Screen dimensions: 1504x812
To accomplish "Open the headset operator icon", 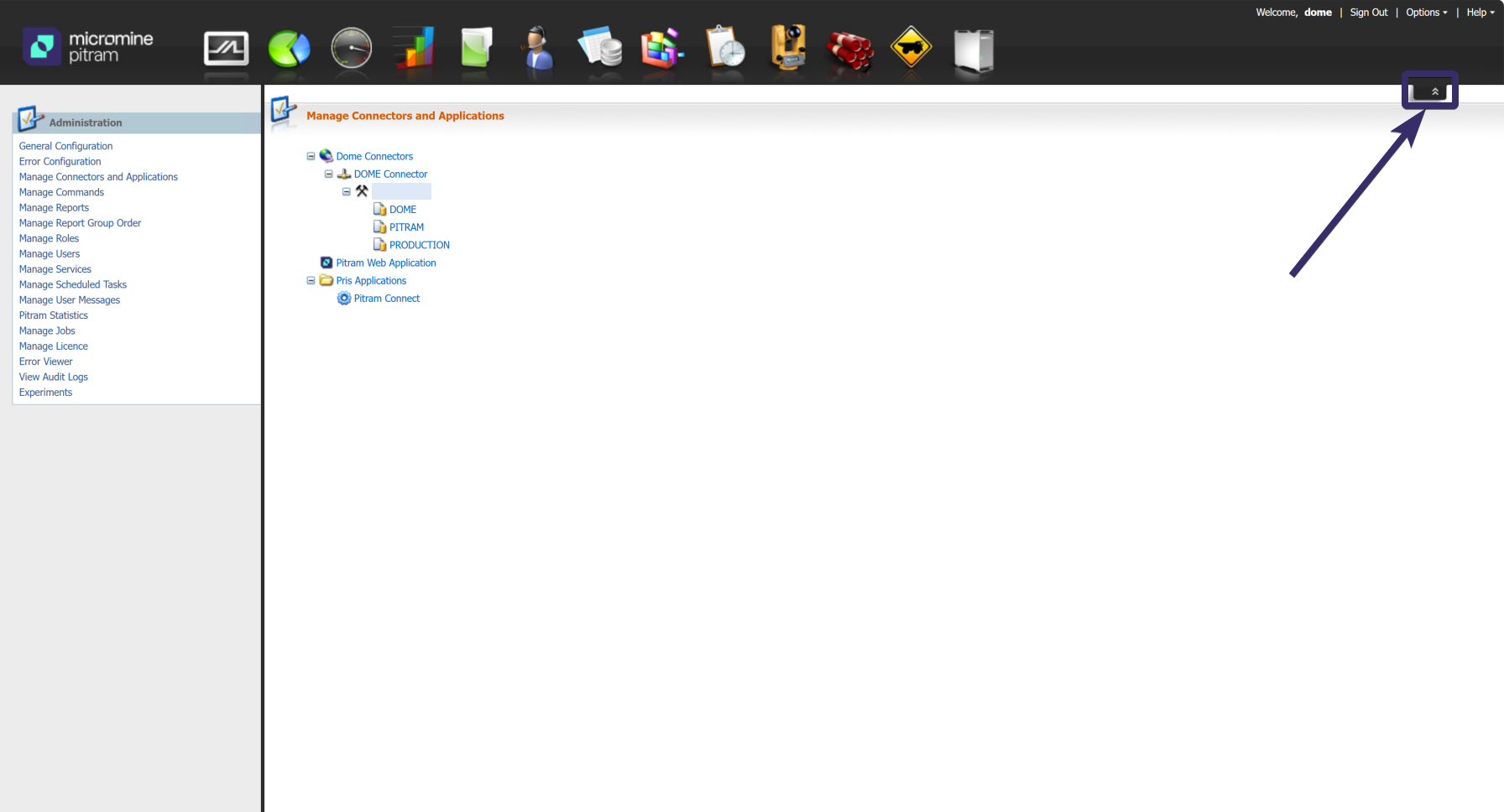I will [537, 48].
